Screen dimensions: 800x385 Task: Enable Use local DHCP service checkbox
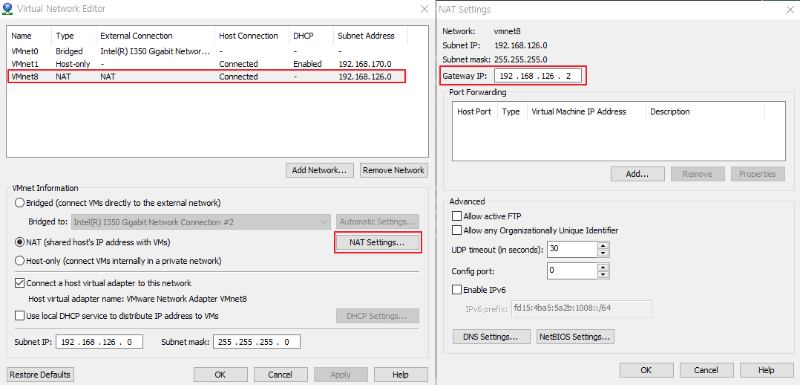tap(20, 316)
